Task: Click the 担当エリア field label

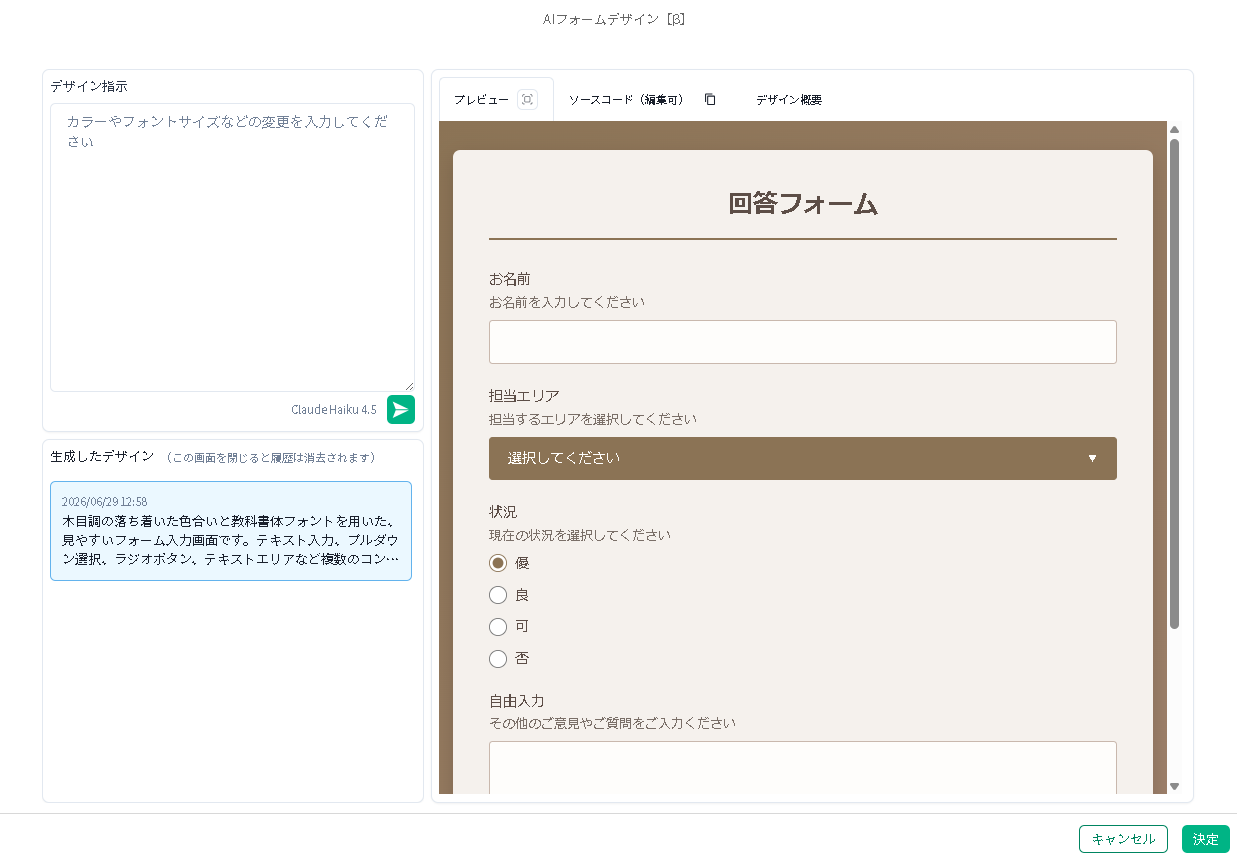Action: [x=524, y=396]
